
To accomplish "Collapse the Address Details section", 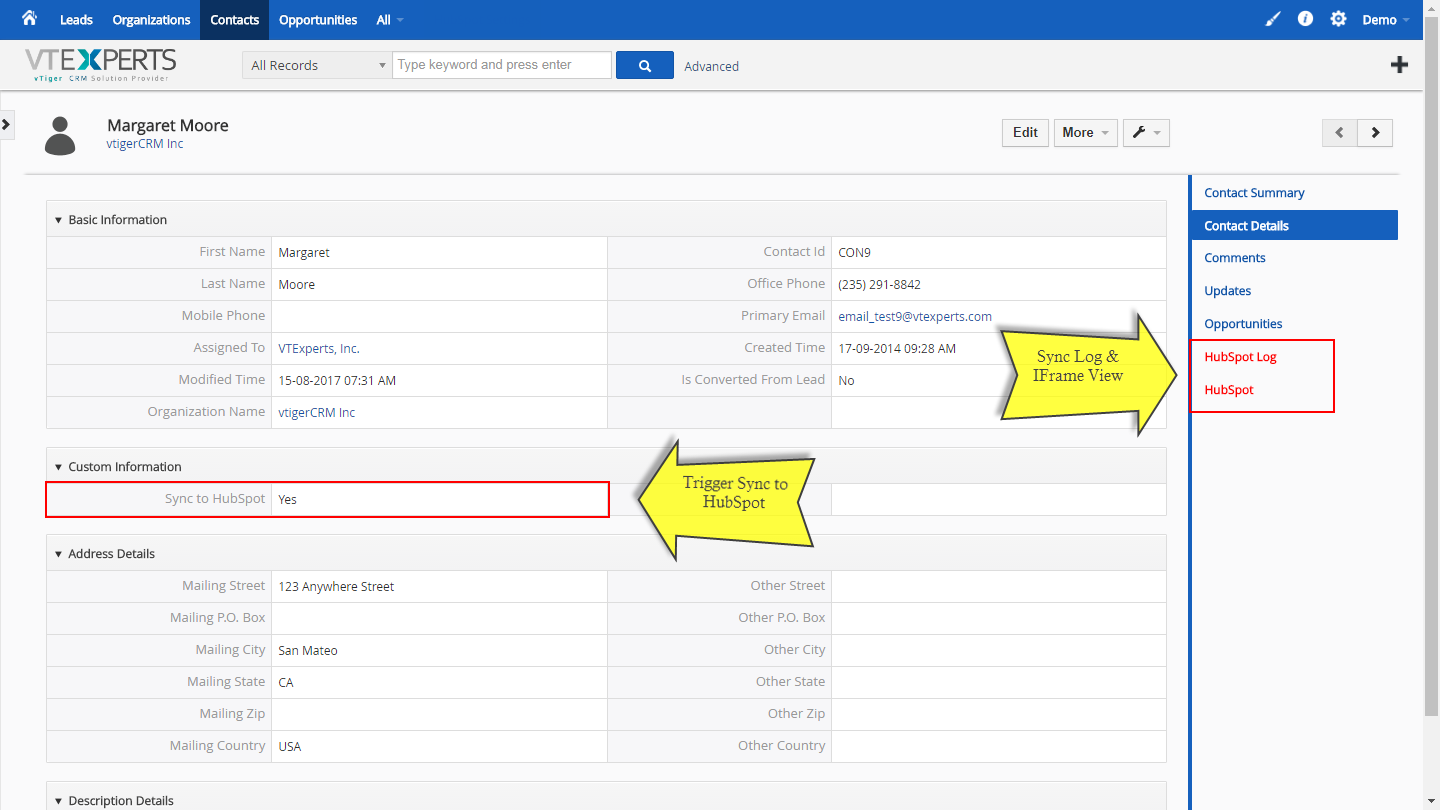I will pos(58,554).
